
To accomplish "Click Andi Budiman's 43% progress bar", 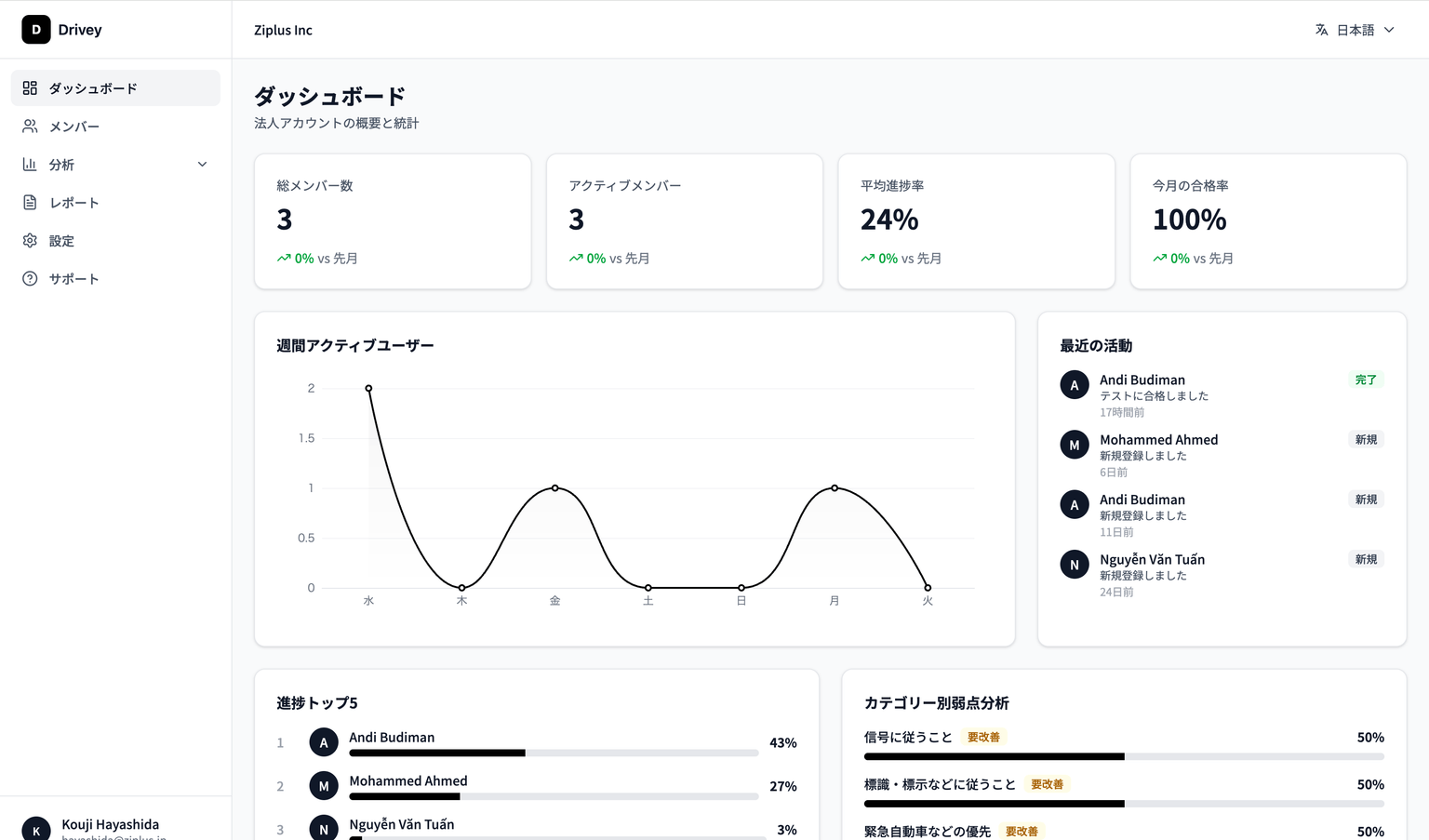I will point(554,753).
